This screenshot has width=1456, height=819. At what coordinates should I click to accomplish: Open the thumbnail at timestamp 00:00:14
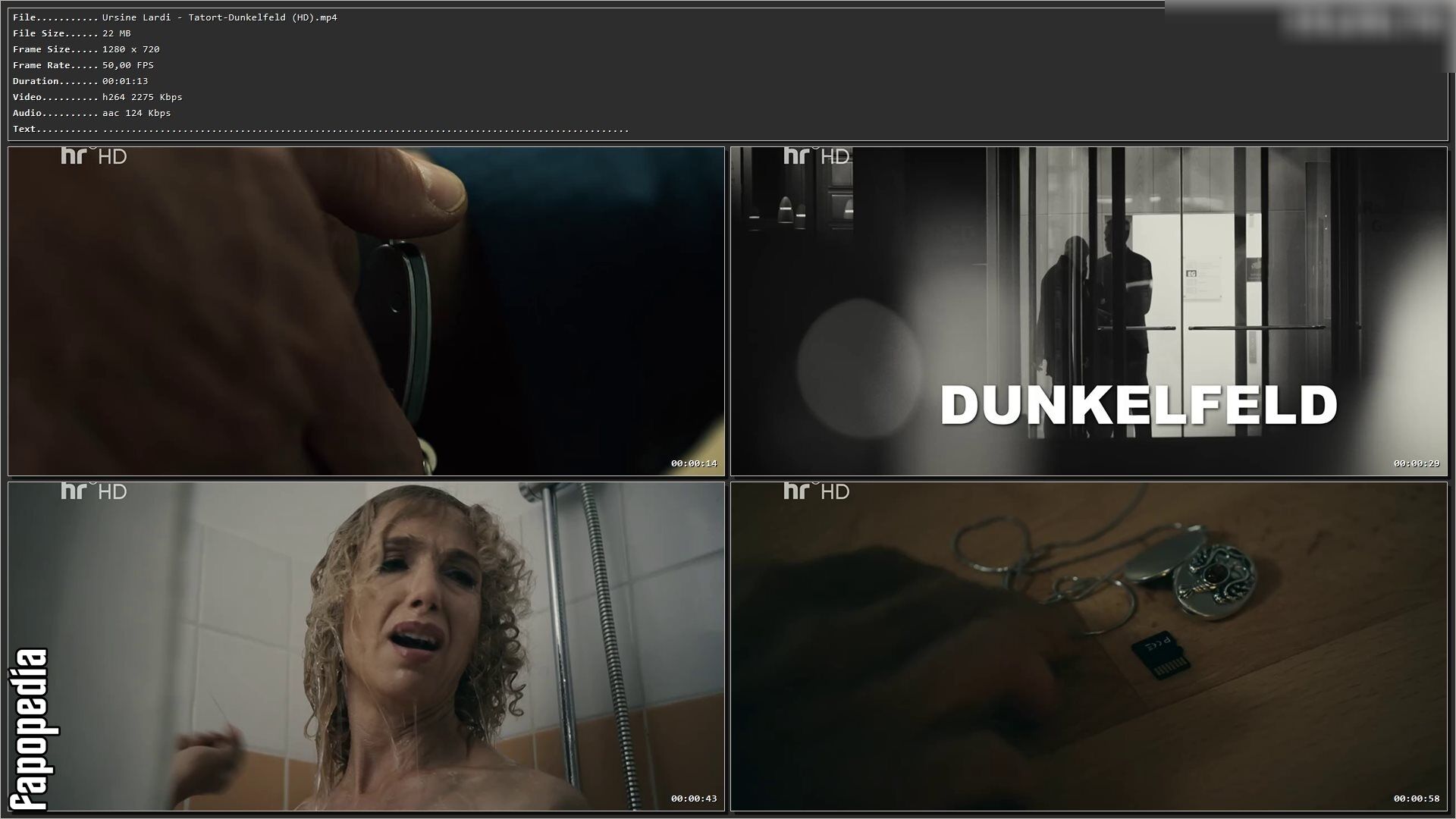click(x=366, y=312)
